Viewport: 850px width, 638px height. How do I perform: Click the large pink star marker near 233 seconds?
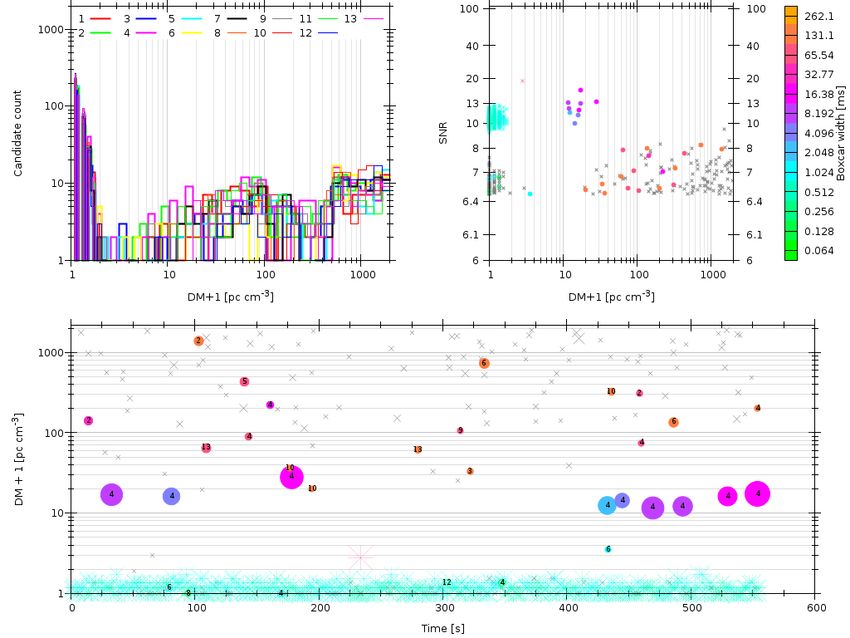360,558
